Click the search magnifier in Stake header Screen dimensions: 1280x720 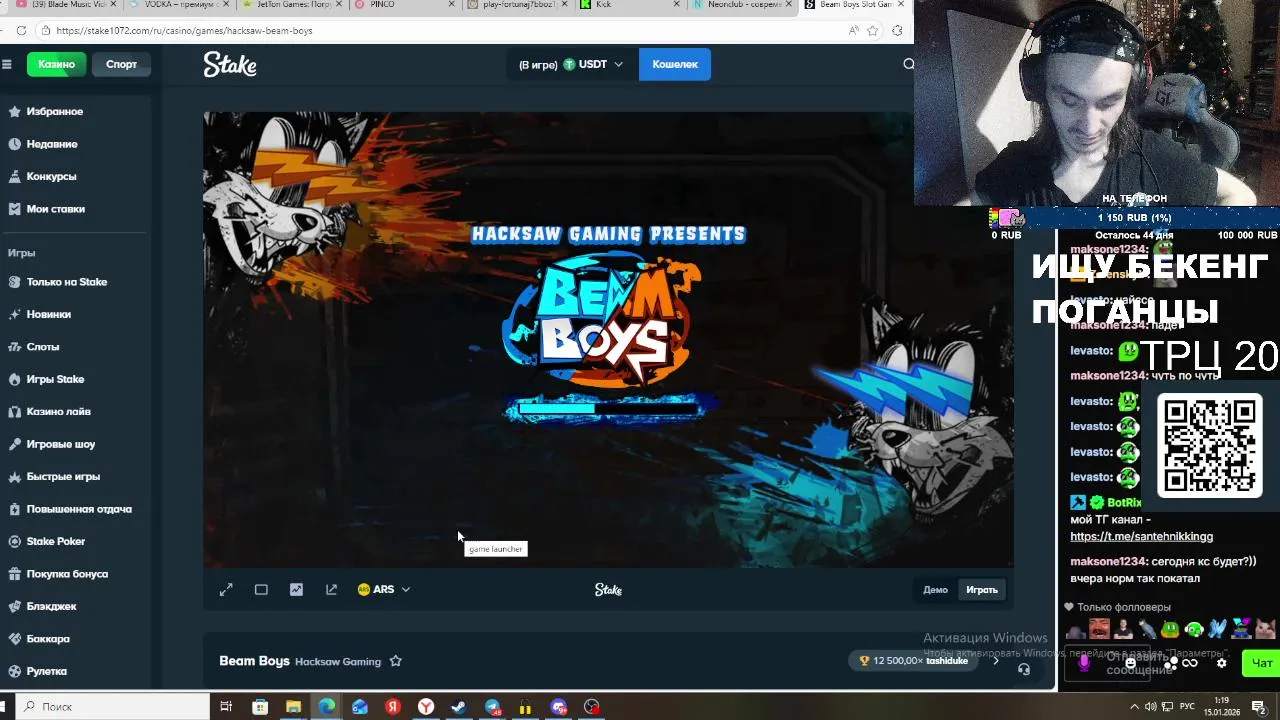[x=908, y=64]
